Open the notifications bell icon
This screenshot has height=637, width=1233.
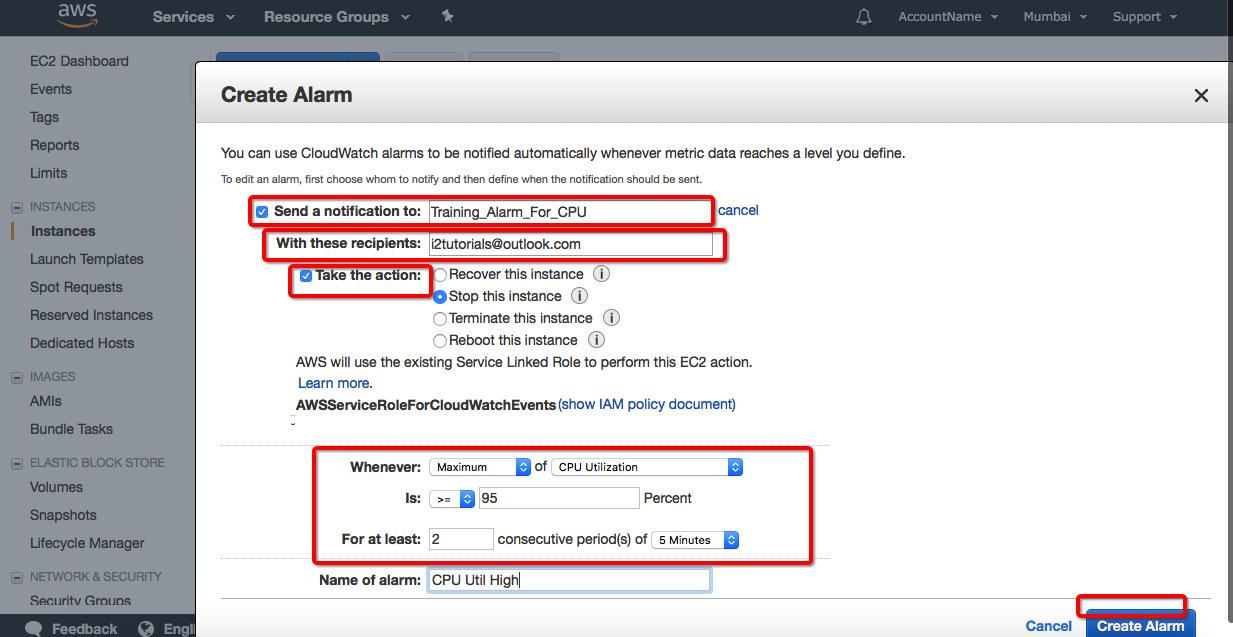point(864,17)
